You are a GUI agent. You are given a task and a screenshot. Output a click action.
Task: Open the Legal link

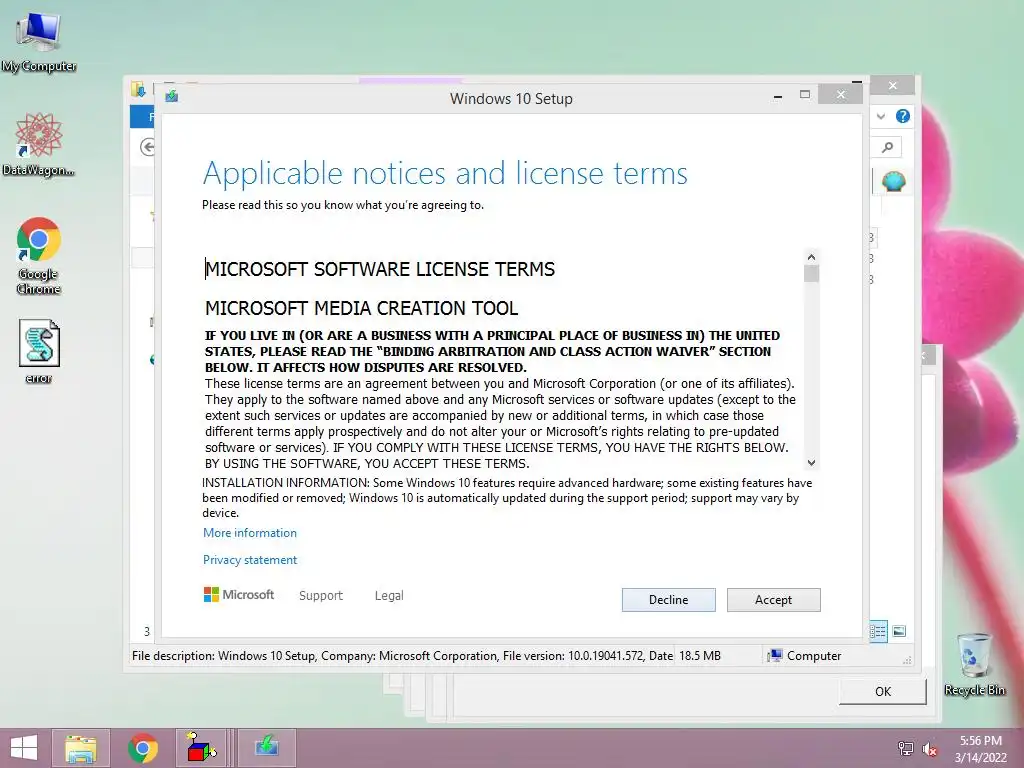(x=389, y=596)
